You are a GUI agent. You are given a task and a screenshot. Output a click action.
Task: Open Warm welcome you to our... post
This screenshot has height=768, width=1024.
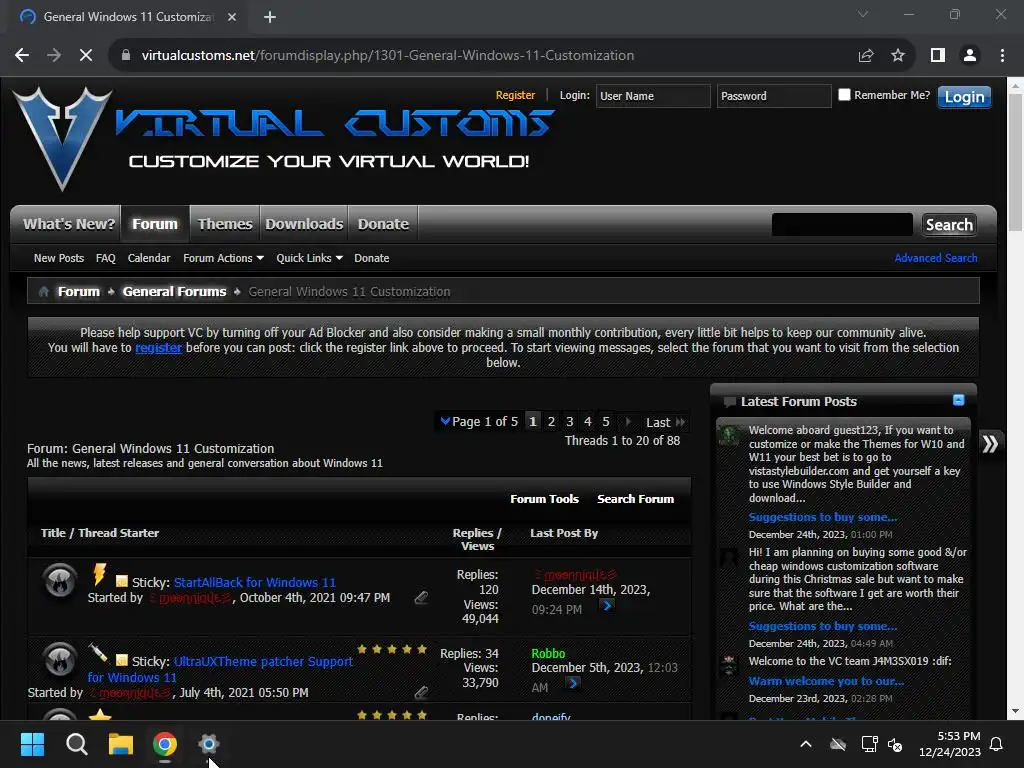point(825,681)
